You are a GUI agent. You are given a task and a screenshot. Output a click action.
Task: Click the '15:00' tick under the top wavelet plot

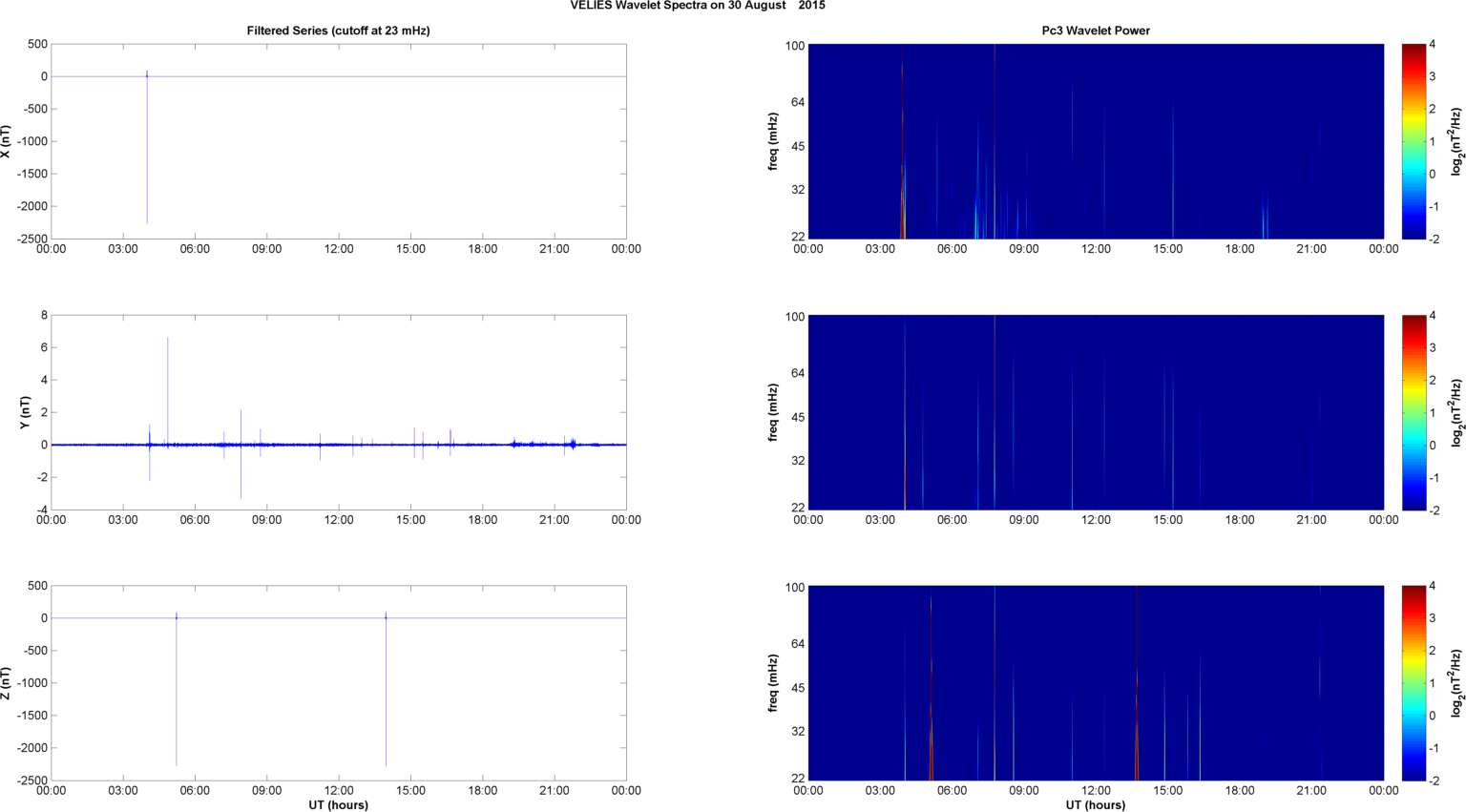[x=1168, y=249]
